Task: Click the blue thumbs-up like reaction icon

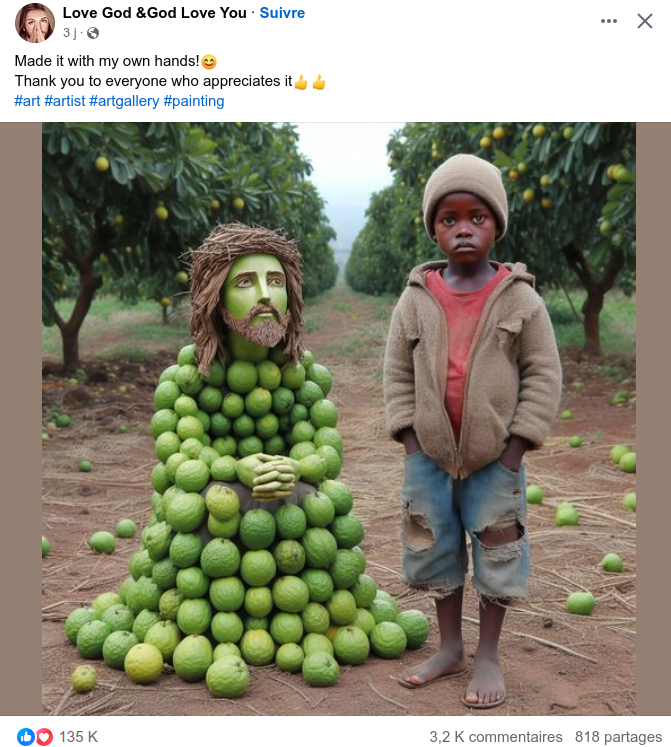Action: pos(26,737)
